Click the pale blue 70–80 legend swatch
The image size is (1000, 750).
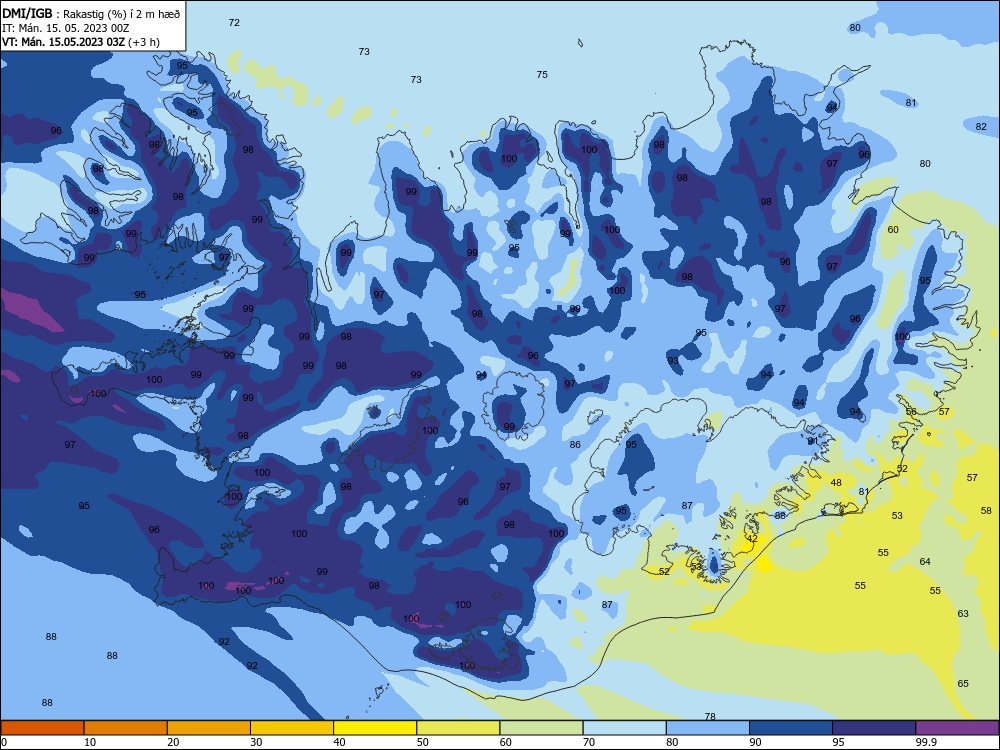pyautogui.click(x=624, y=728)
